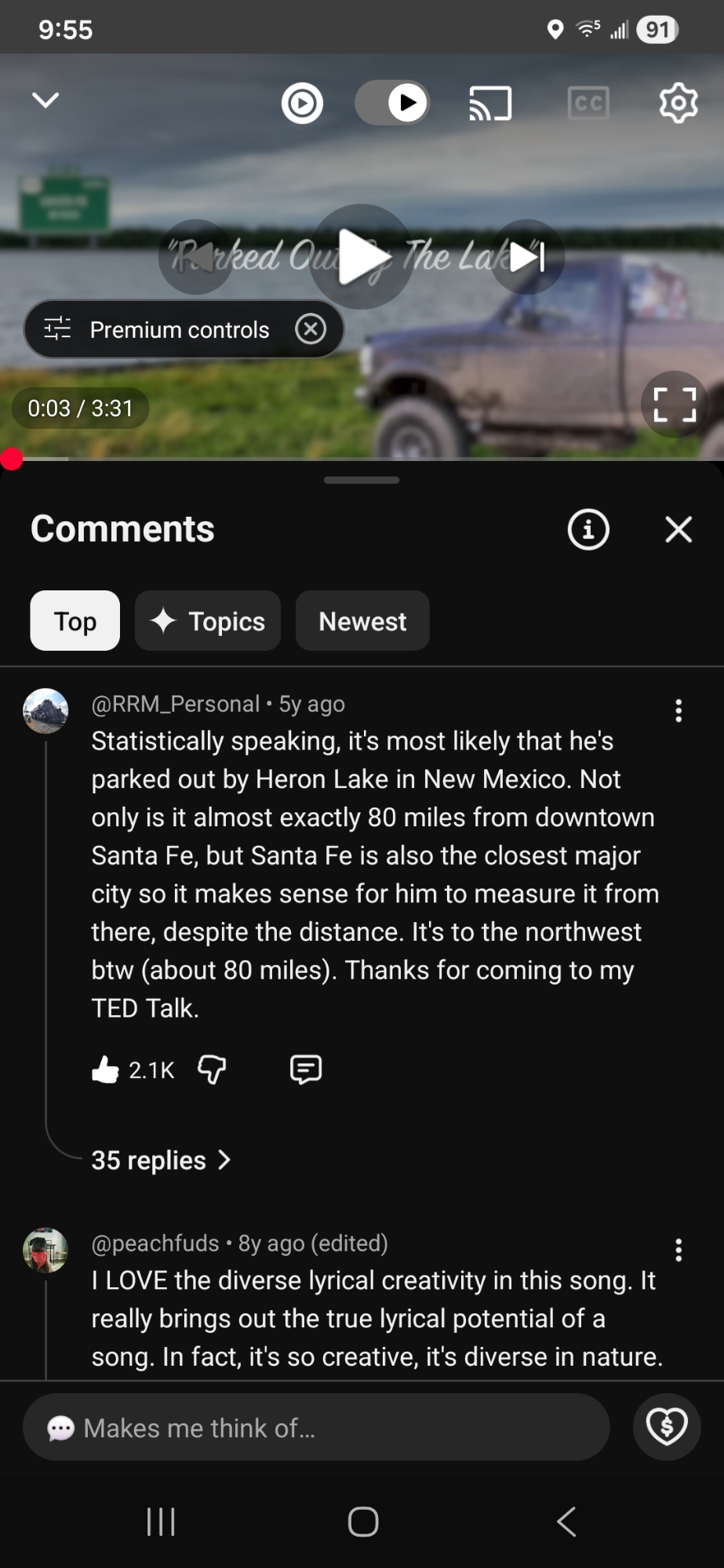Toggle closed captions

pos(588,103)
